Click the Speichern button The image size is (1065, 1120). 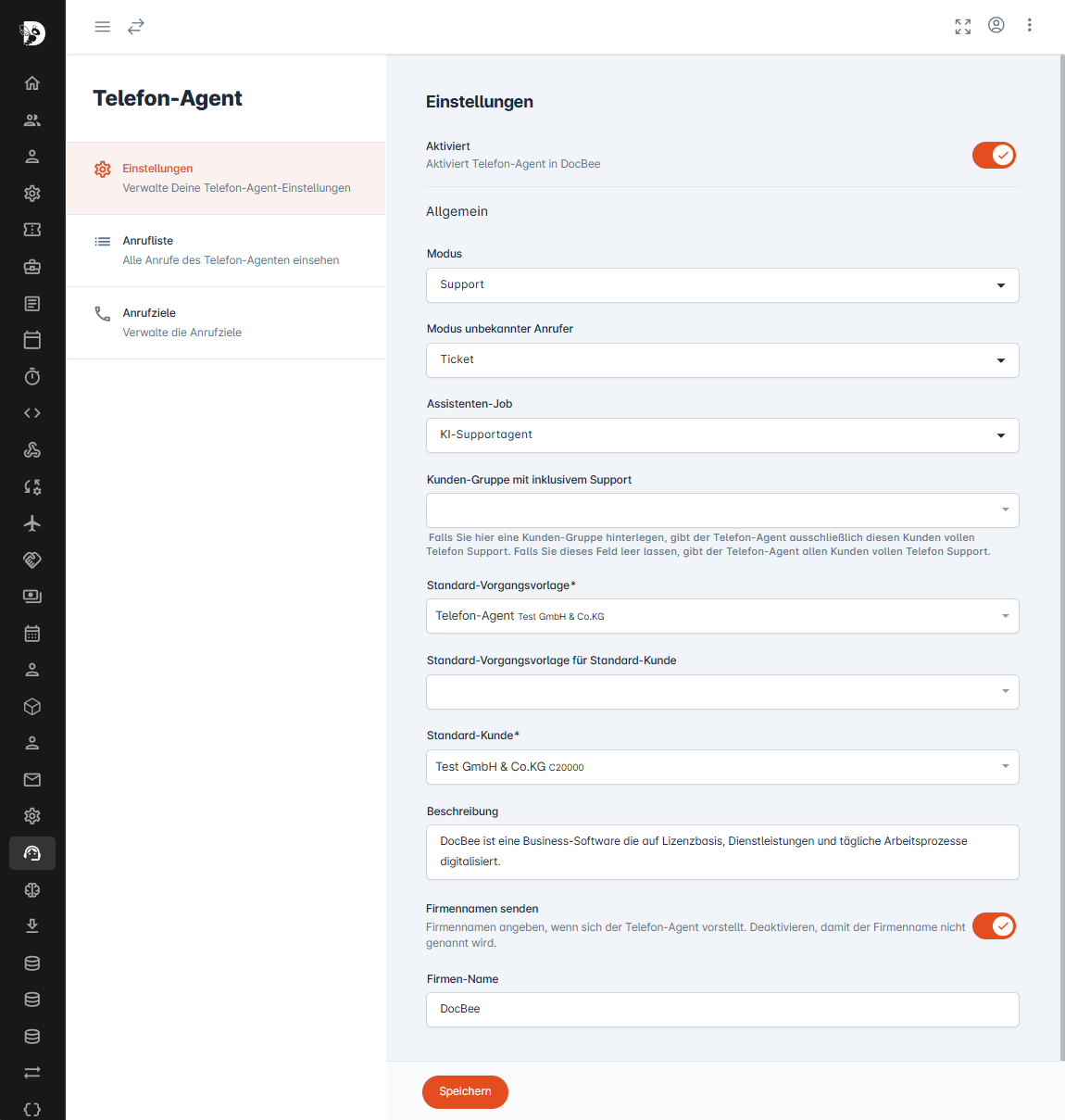[465, 1092]
